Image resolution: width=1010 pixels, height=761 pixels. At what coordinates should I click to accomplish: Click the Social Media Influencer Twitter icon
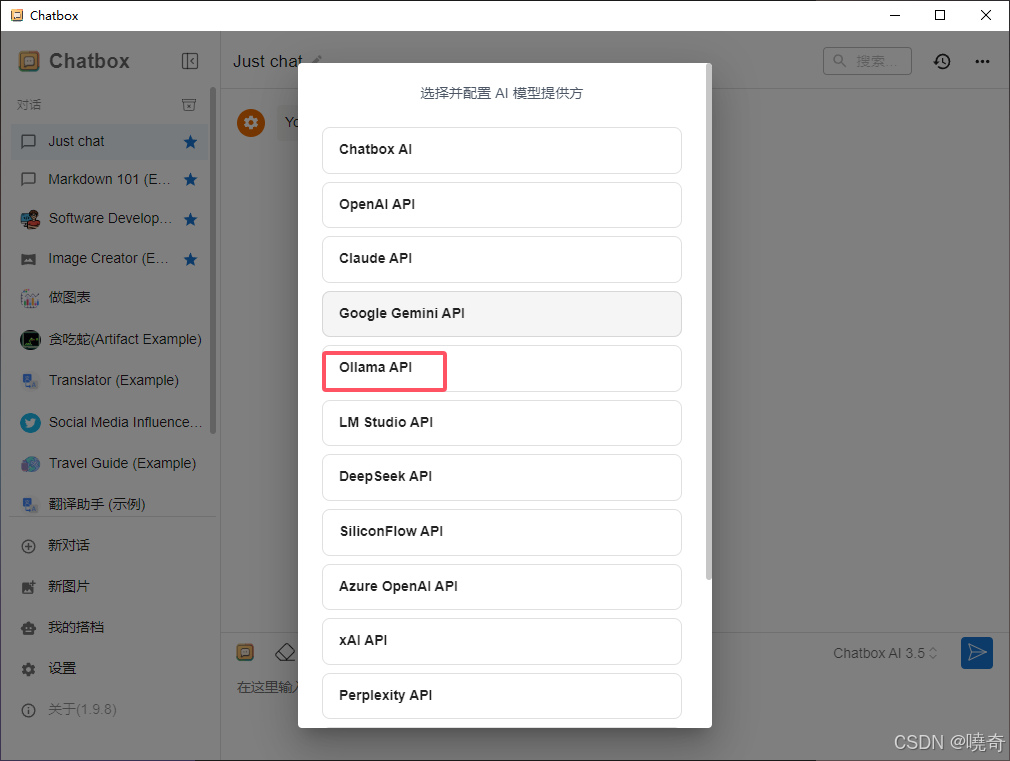(30, 423)
